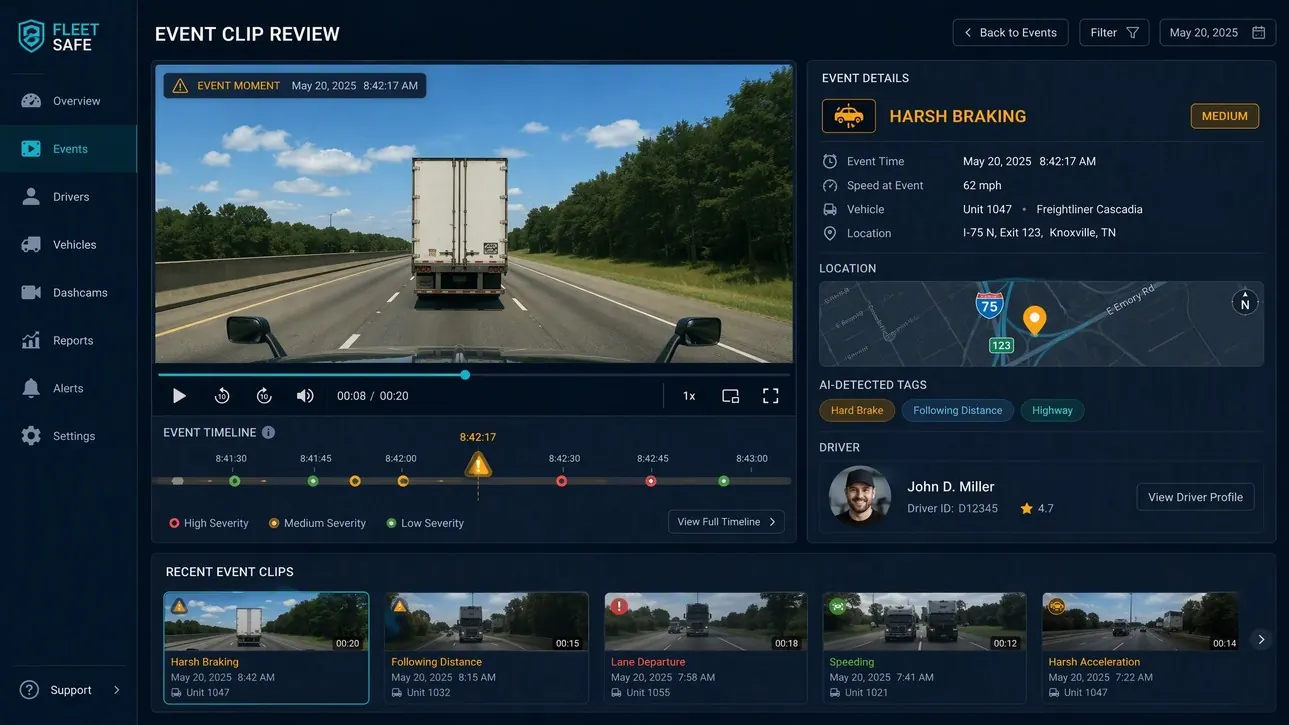Click the north compass on the map
Screen dimensions: 1289x725
1245,301
